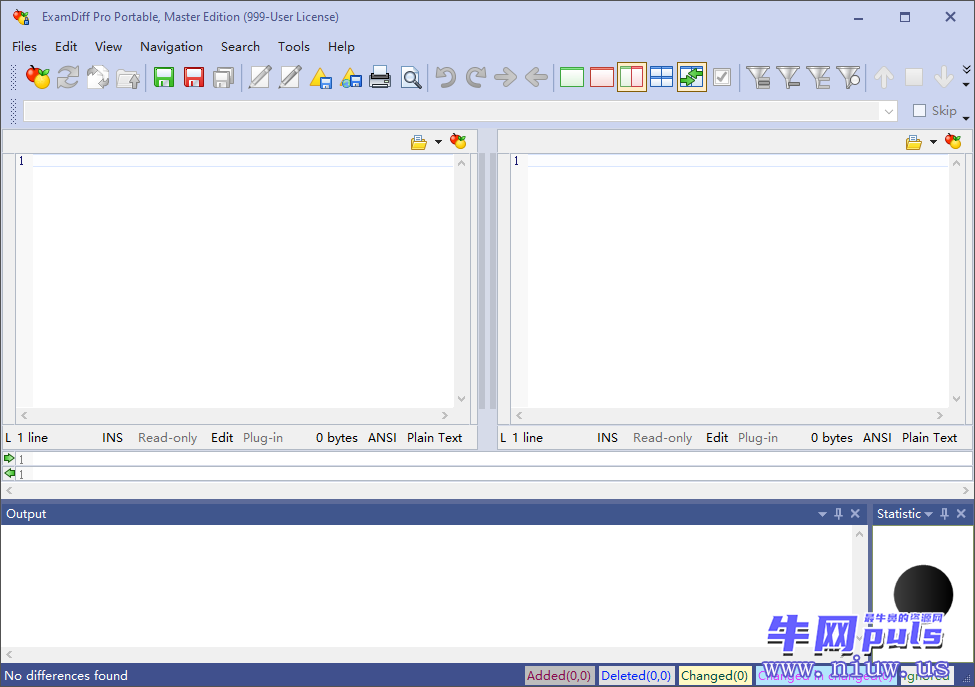The width and height of the screenshot is (975, 687).
Task: Expand left pane open file dropdown arrow
Action: click(438, 142)
